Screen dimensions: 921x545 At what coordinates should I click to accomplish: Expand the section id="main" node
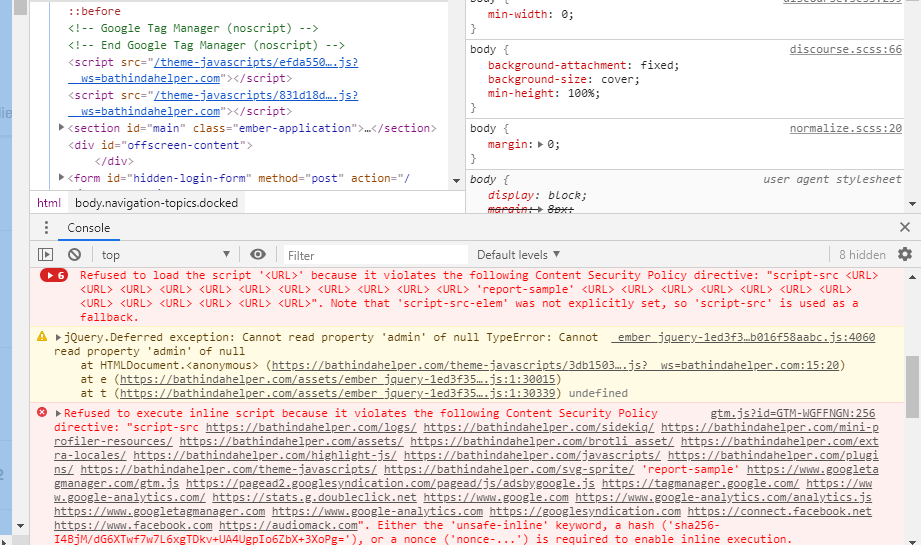(x=61, y=127)
